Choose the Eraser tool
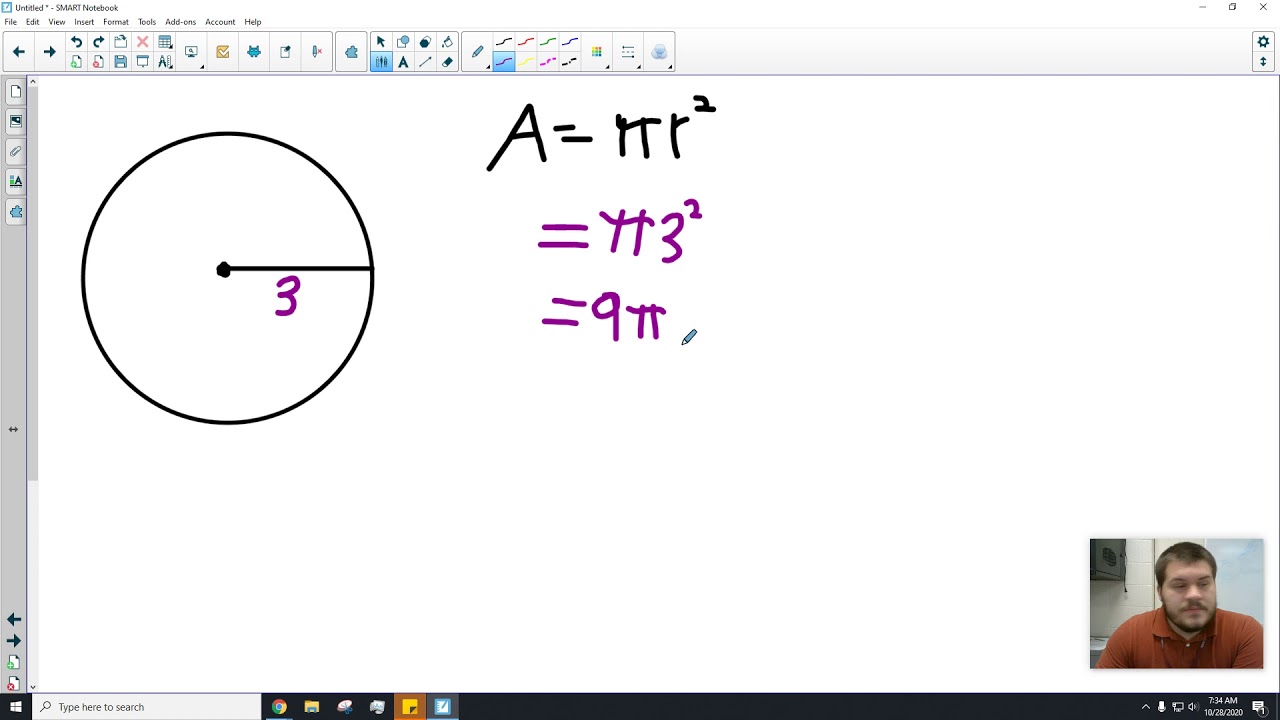Image resolution: width=1280 pixels, height=720 pixels. click(447, 62)
